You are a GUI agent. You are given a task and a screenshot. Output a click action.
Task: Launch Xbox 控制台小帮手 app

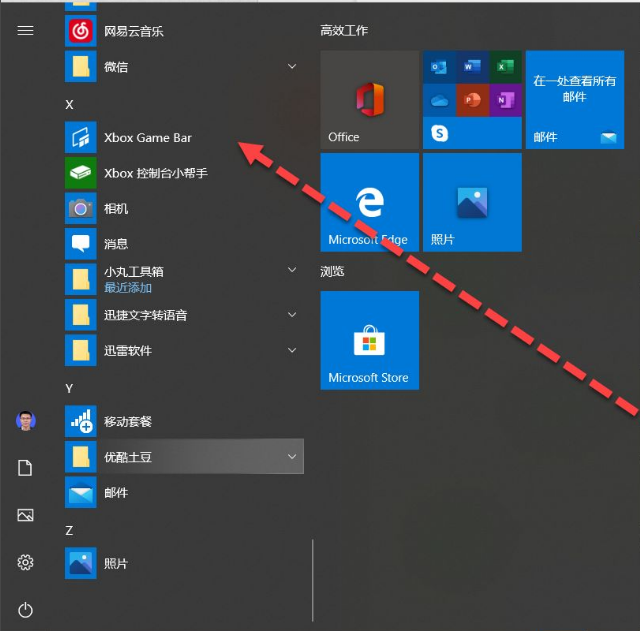click(155, 173)
